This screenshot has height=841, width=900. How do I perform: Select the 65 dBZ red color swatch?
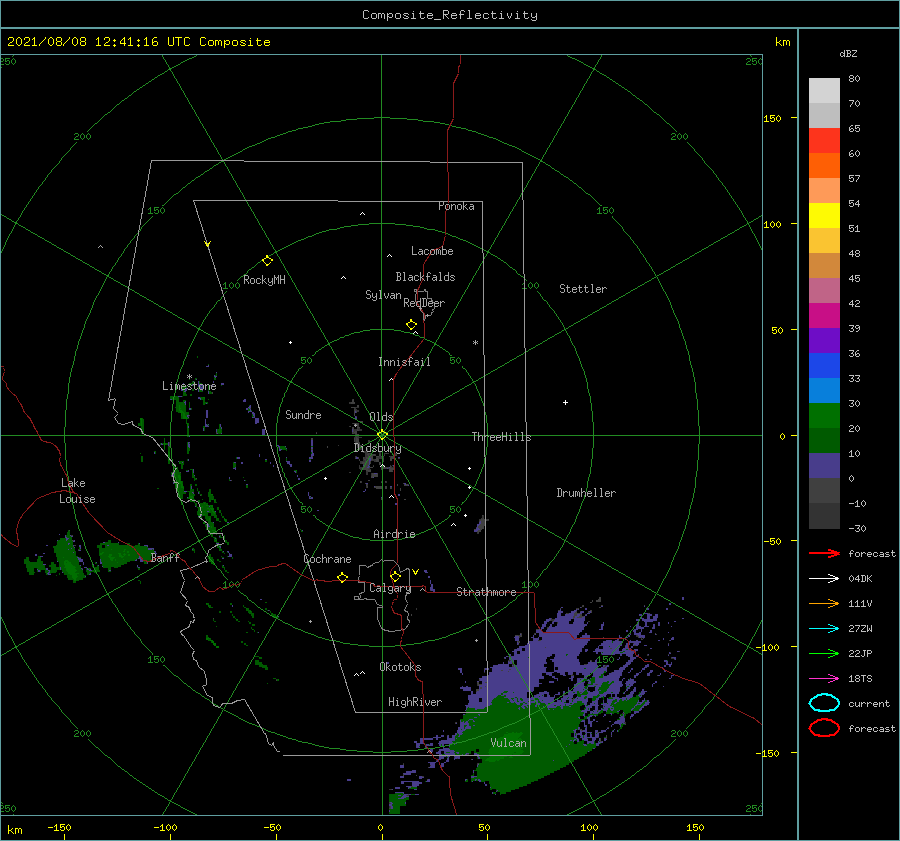824,140
